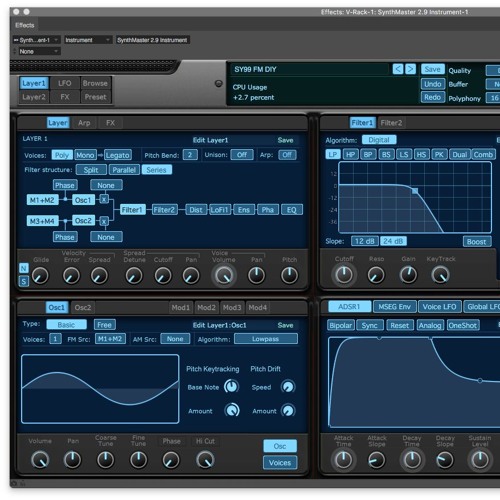Choose the HP filter type

point(350,154)
